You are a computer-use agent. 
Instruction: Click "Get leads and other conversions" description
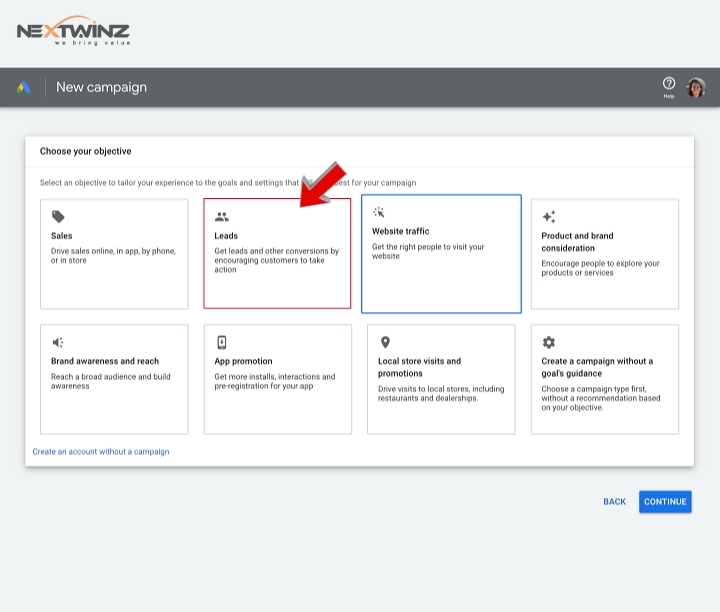[x=276, y=260]
